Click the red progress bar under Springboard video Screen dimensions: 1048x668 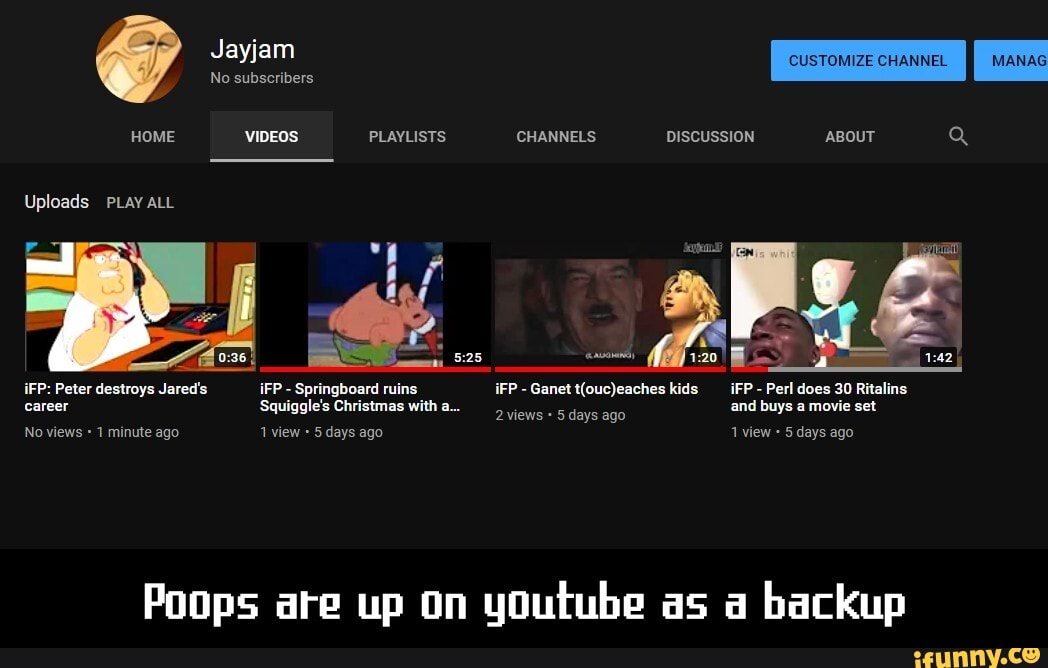pyautogui.click(x=375, y=369)
